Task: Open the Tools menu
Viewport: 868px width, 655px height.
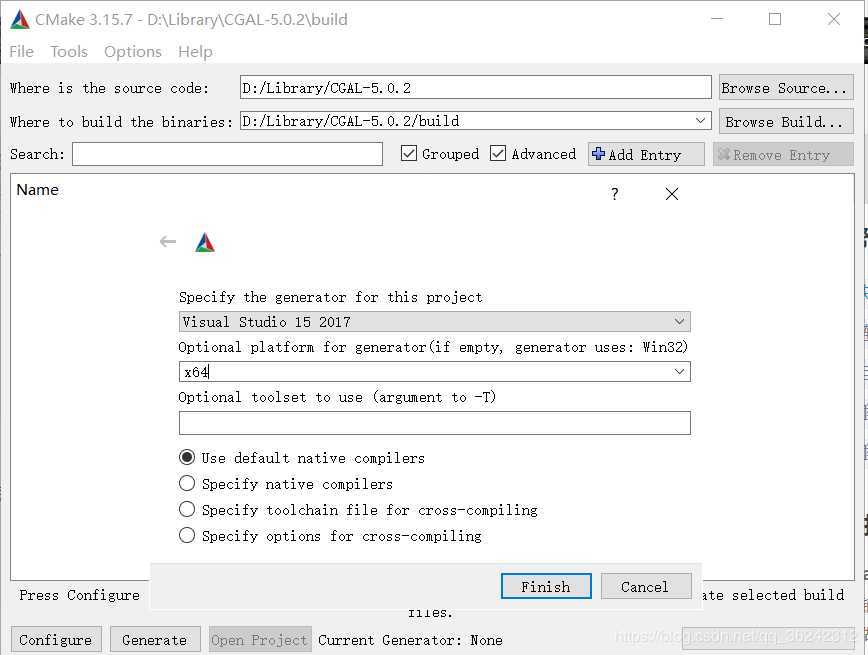Action: 69,51
